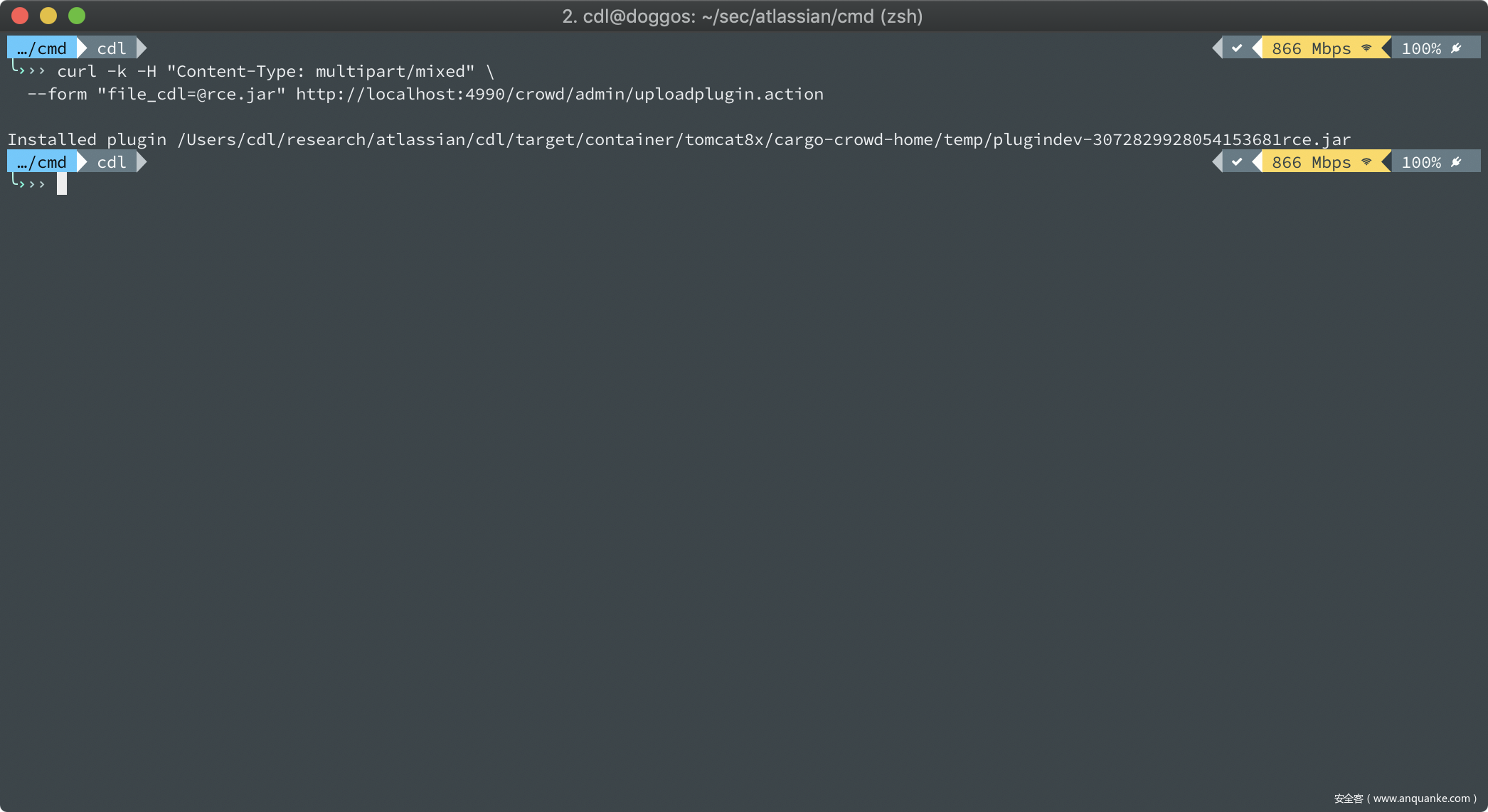This screenshot has height=812, width=1488.
Task: Click the installed plugin rce.jar output path
Action: (x=764, y=139)
